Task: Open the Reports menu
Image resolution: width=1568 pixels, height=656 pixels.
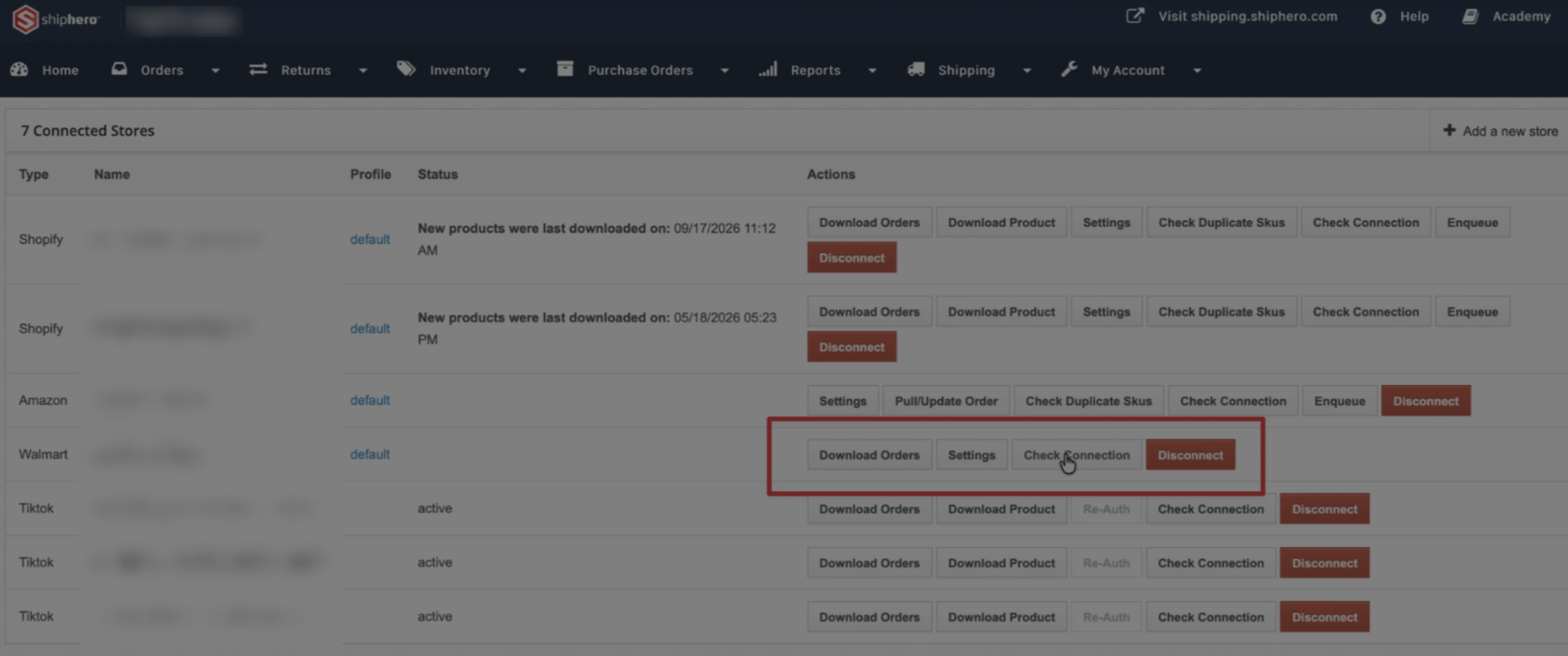Action: 815,69
